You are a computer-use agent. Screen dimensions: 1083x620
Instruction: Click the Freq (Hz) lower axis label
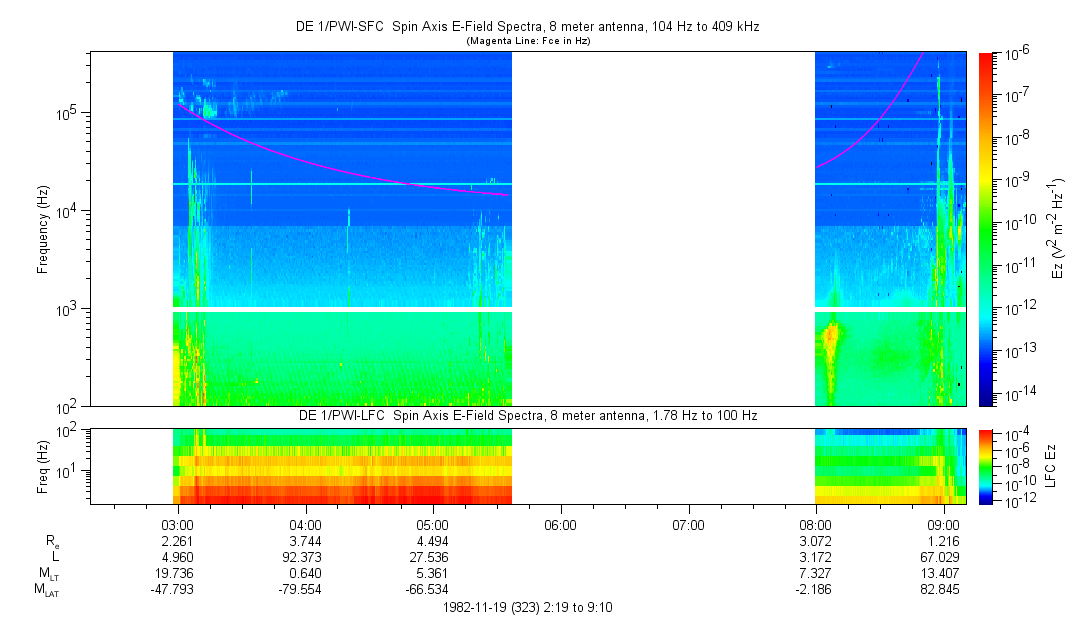click(43, 467)
